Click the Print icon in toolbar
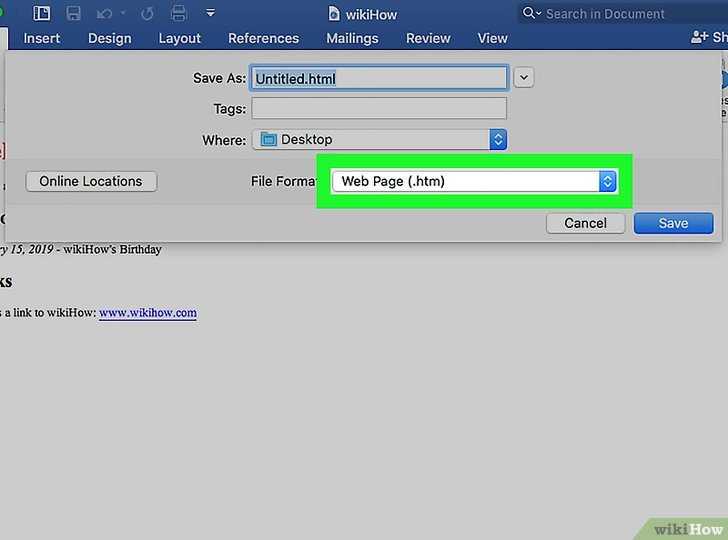728x540 pixels. (x=179, y=13)
